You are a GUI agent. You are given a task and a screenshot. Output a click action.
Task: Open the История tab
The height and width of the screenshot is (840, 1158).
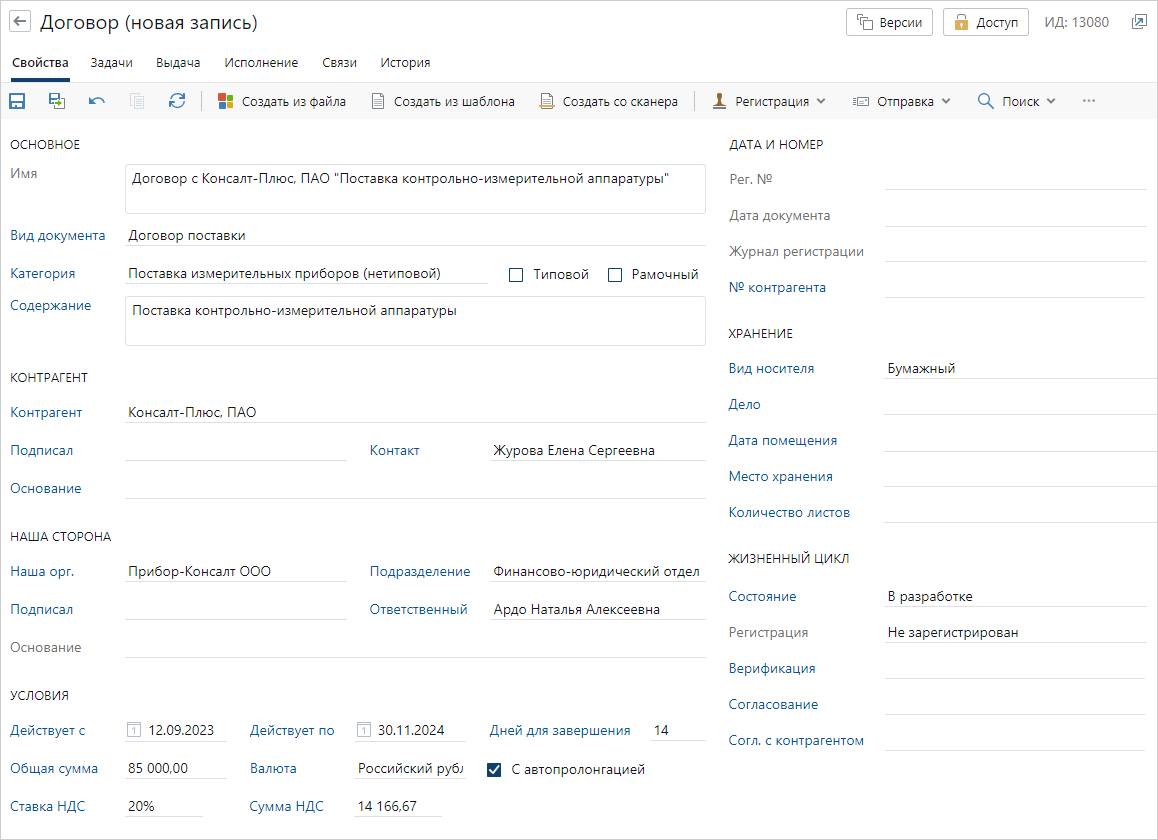pos(405,62)
